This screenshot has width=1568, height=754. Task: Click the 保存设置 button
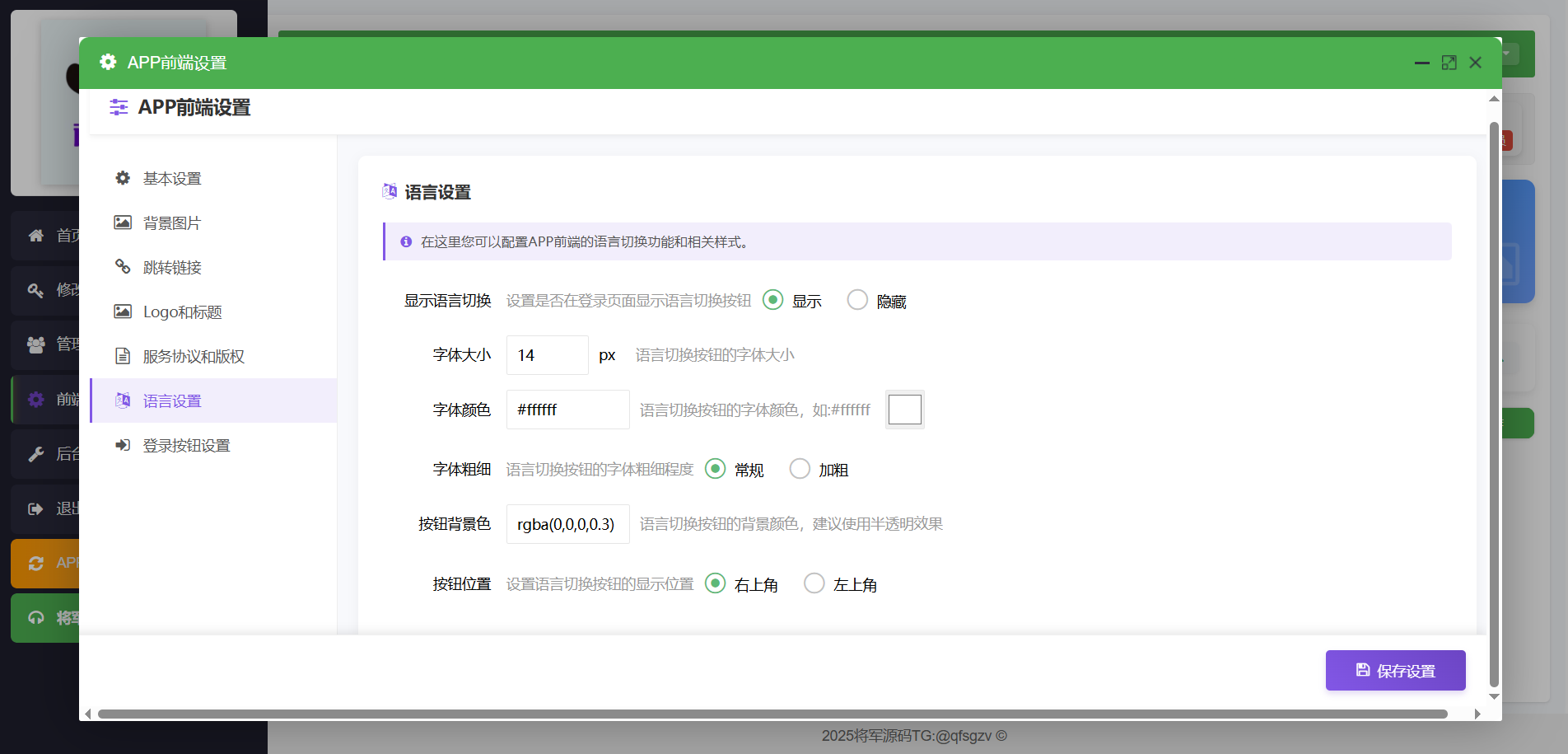coord(1395,671)
